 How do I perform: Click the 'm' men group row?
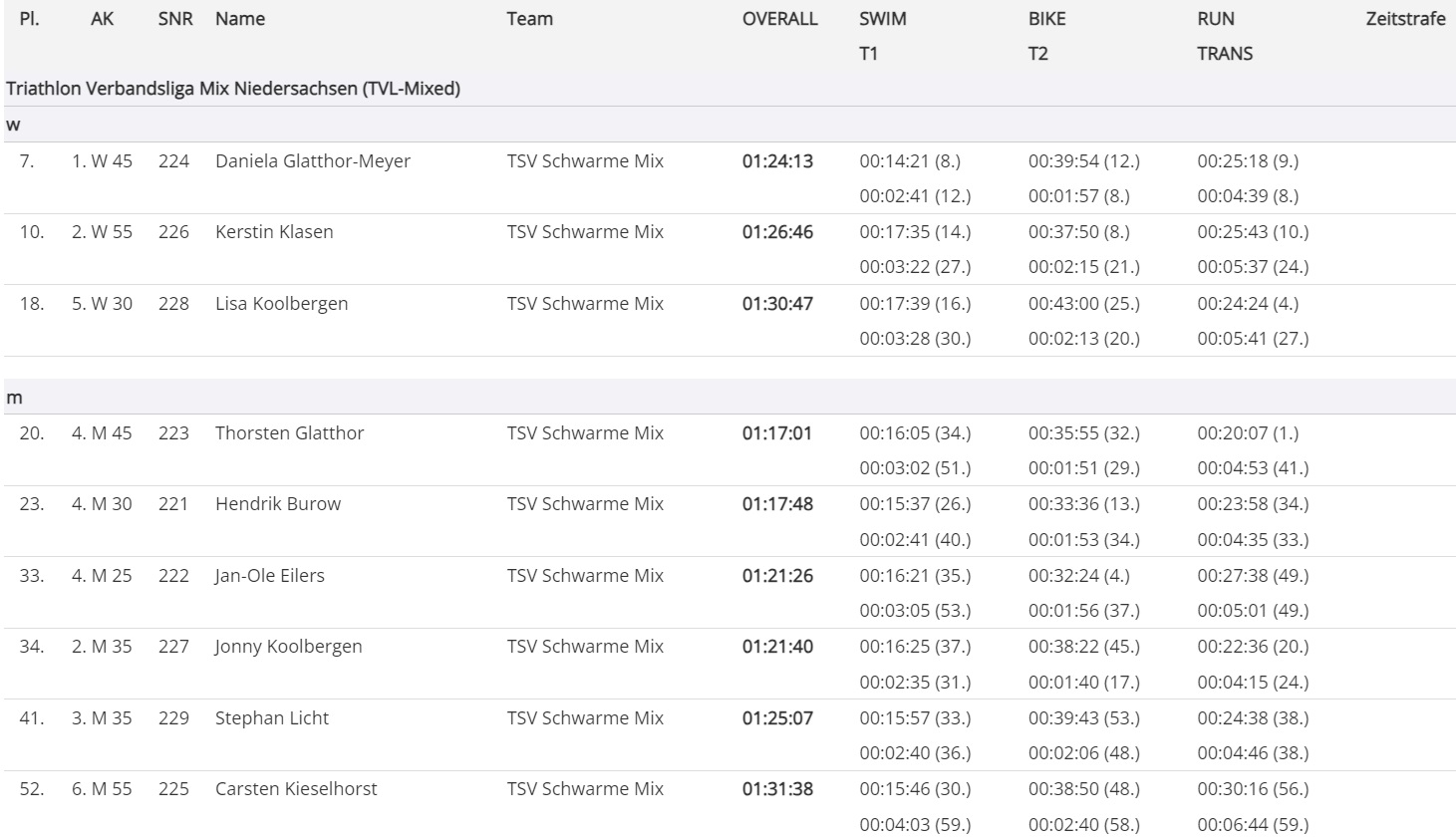pyautogui.click(x=15, y=398)
